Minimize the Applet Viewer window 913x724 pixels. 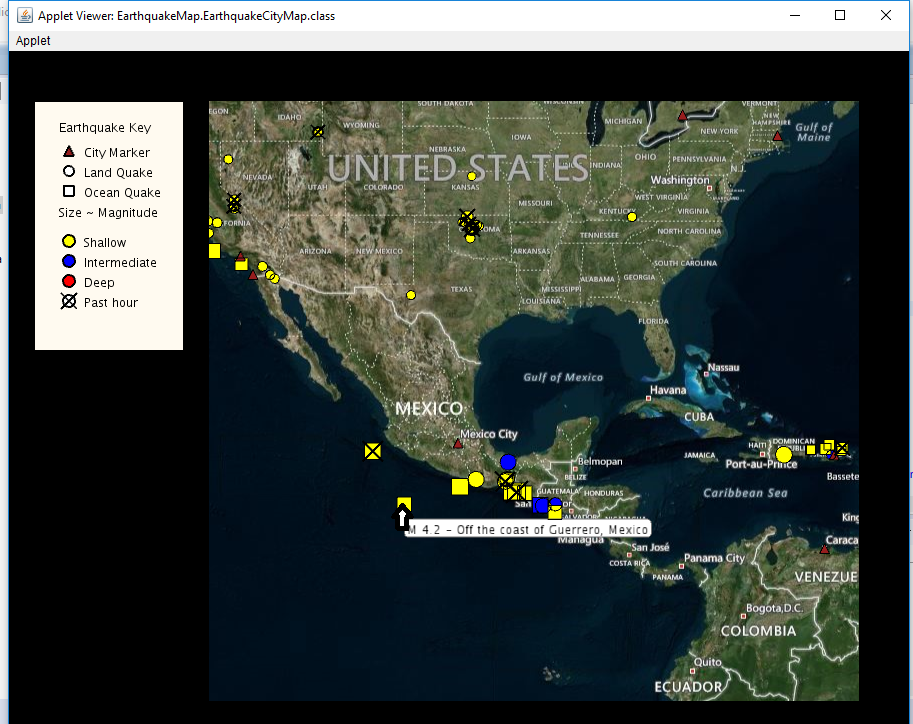pos(795,15)
